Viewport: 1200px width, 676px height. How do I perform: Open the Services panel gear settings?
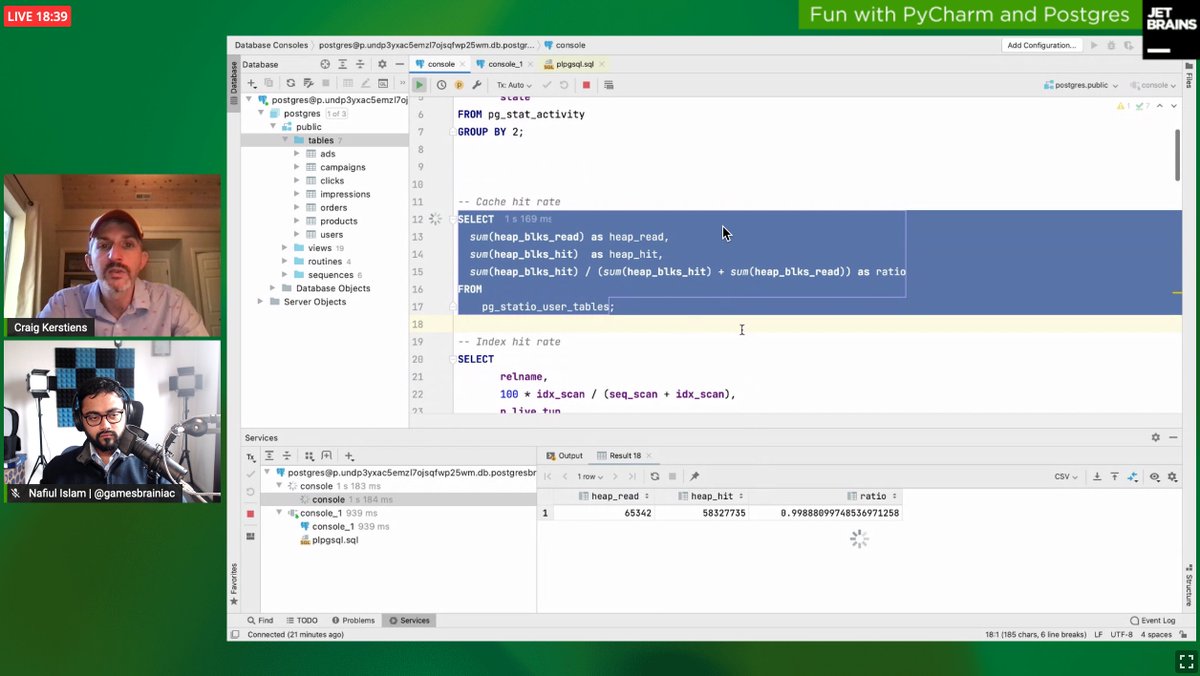pyautogui.click(x=1156, y=437)
